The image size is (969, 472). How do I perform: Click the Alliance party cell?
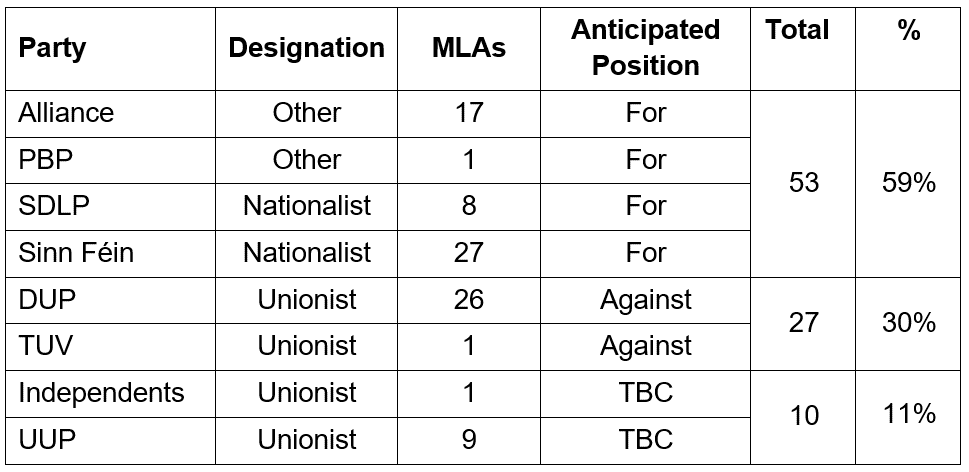click(x=66, y=113)
